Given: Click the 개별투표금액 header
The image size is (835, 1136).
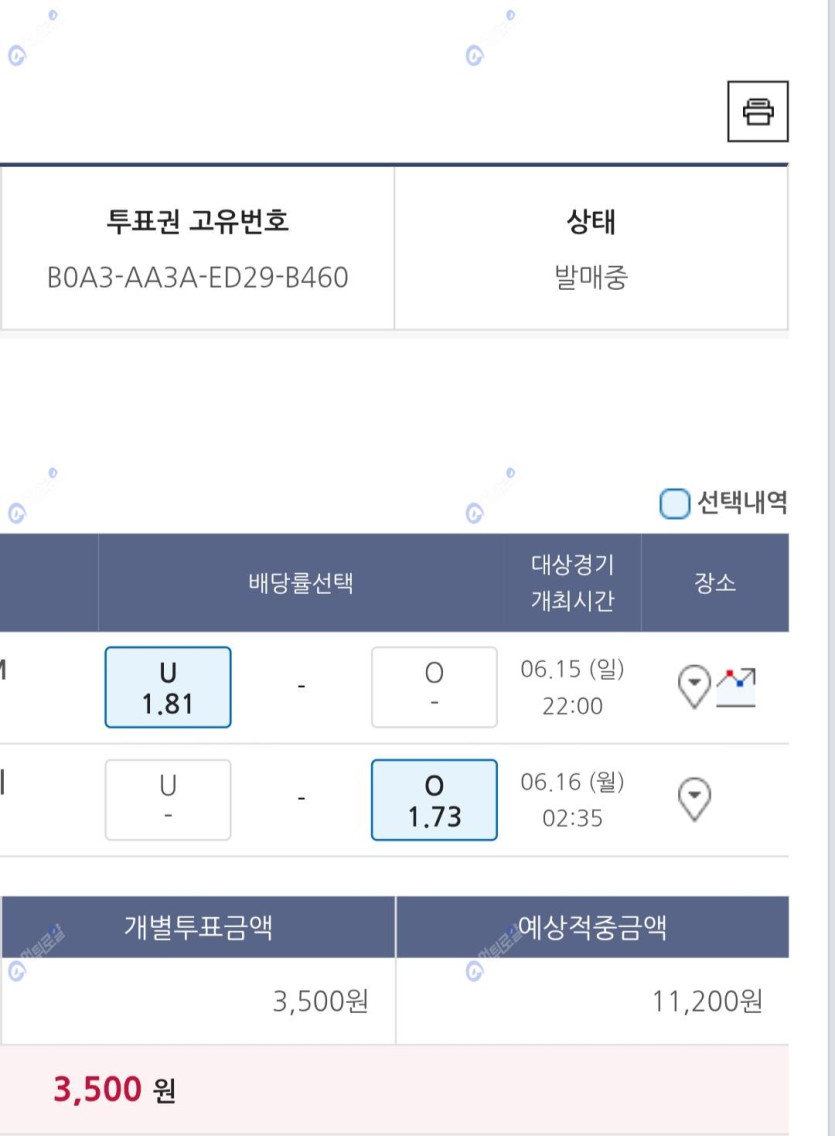Looking at the screenshot, I should tap(198, 927).
